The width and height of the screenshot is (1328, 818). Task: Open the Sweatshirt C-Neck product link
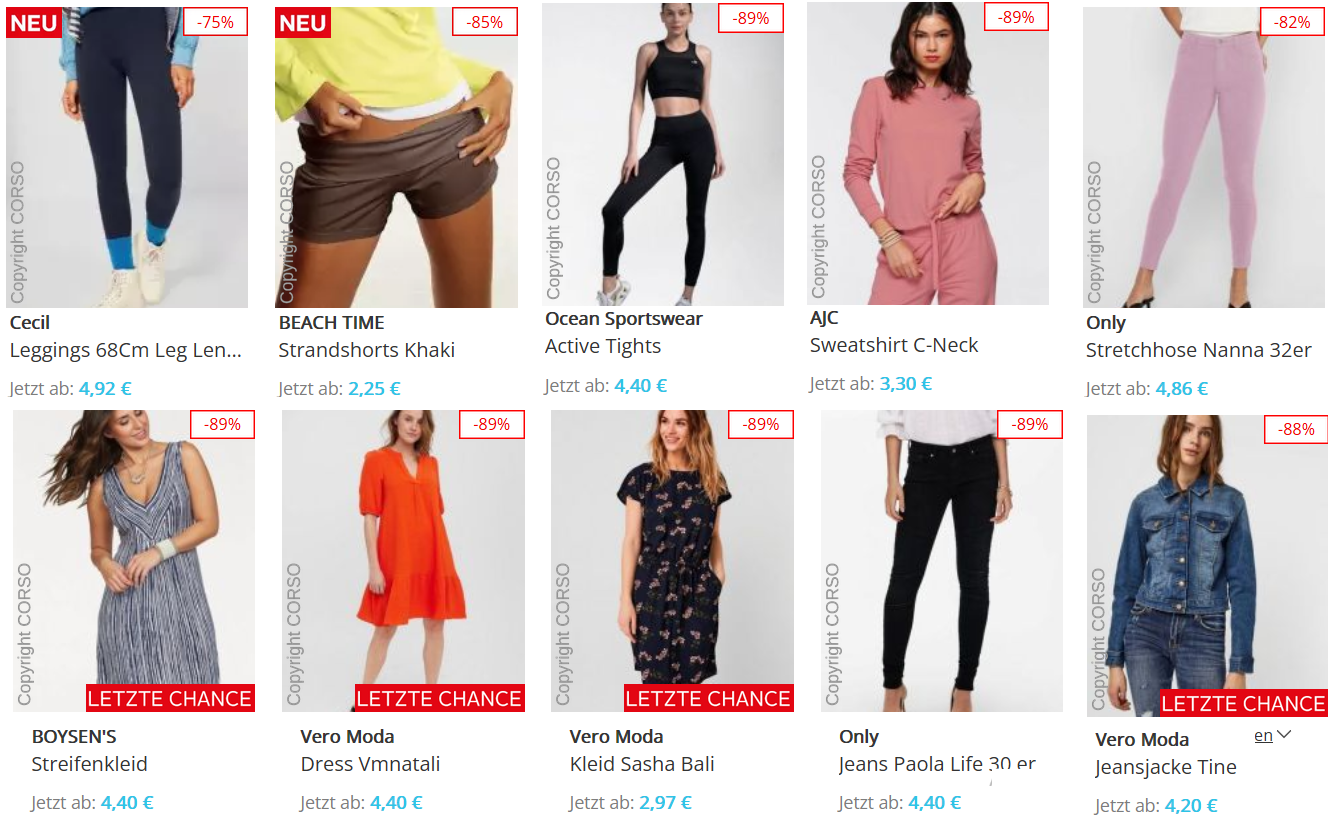pos(894,345)
